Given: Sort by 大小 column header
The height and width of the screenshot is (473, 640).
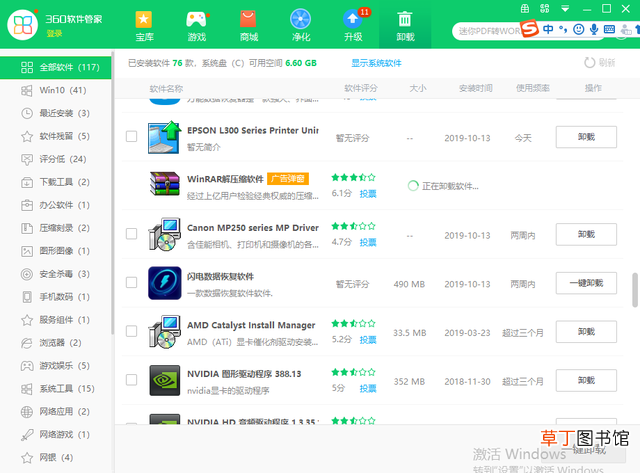Looking at the screenshot, I should coord(418,88).
